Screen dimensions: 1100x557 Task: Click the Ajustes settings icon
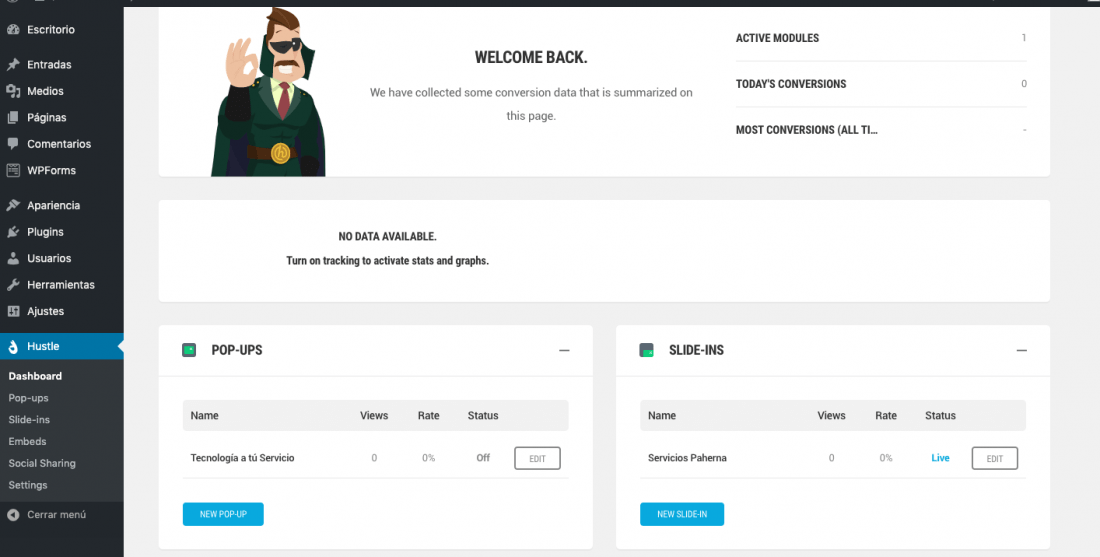(x=13, y=311)
